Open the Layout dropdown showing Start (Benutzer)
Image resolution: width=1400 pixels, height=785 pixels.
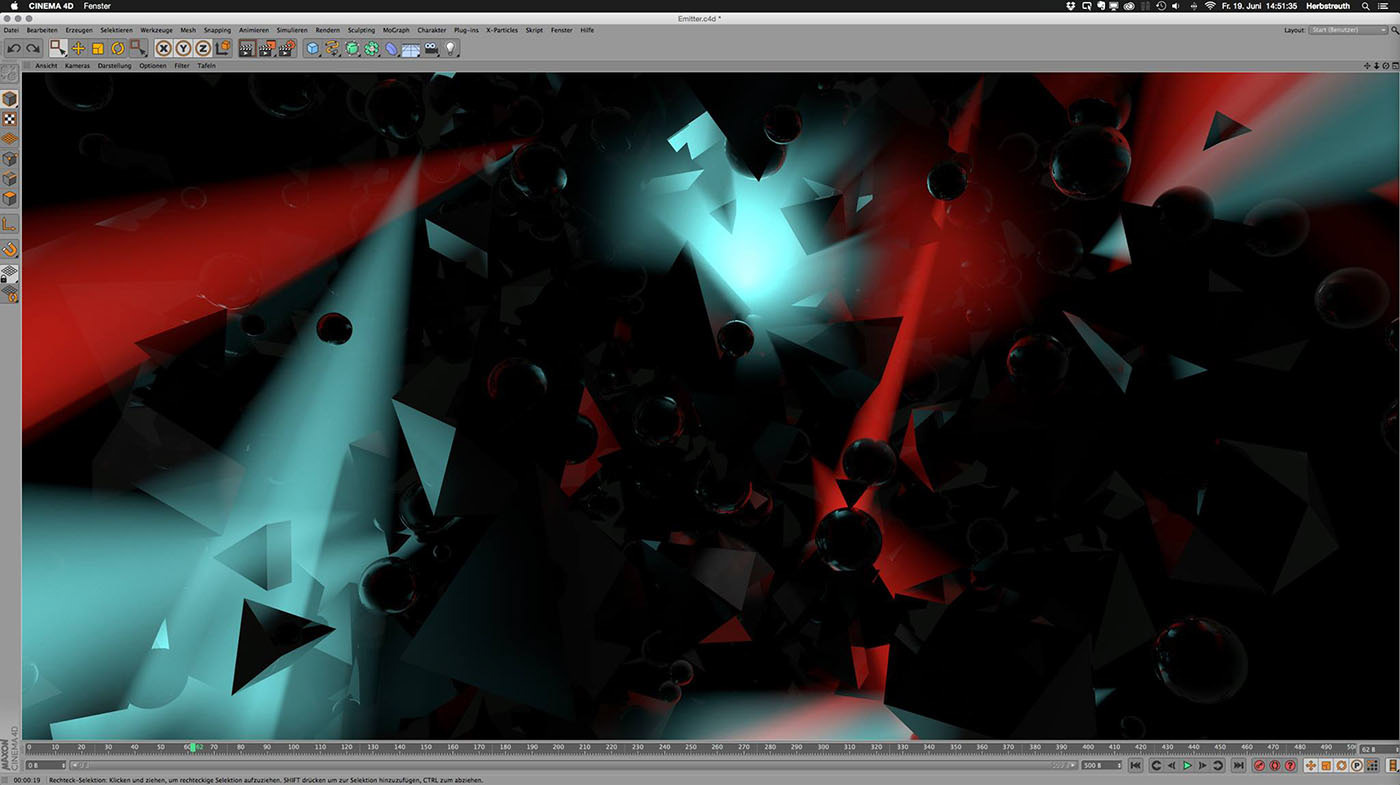point(1348,30)
